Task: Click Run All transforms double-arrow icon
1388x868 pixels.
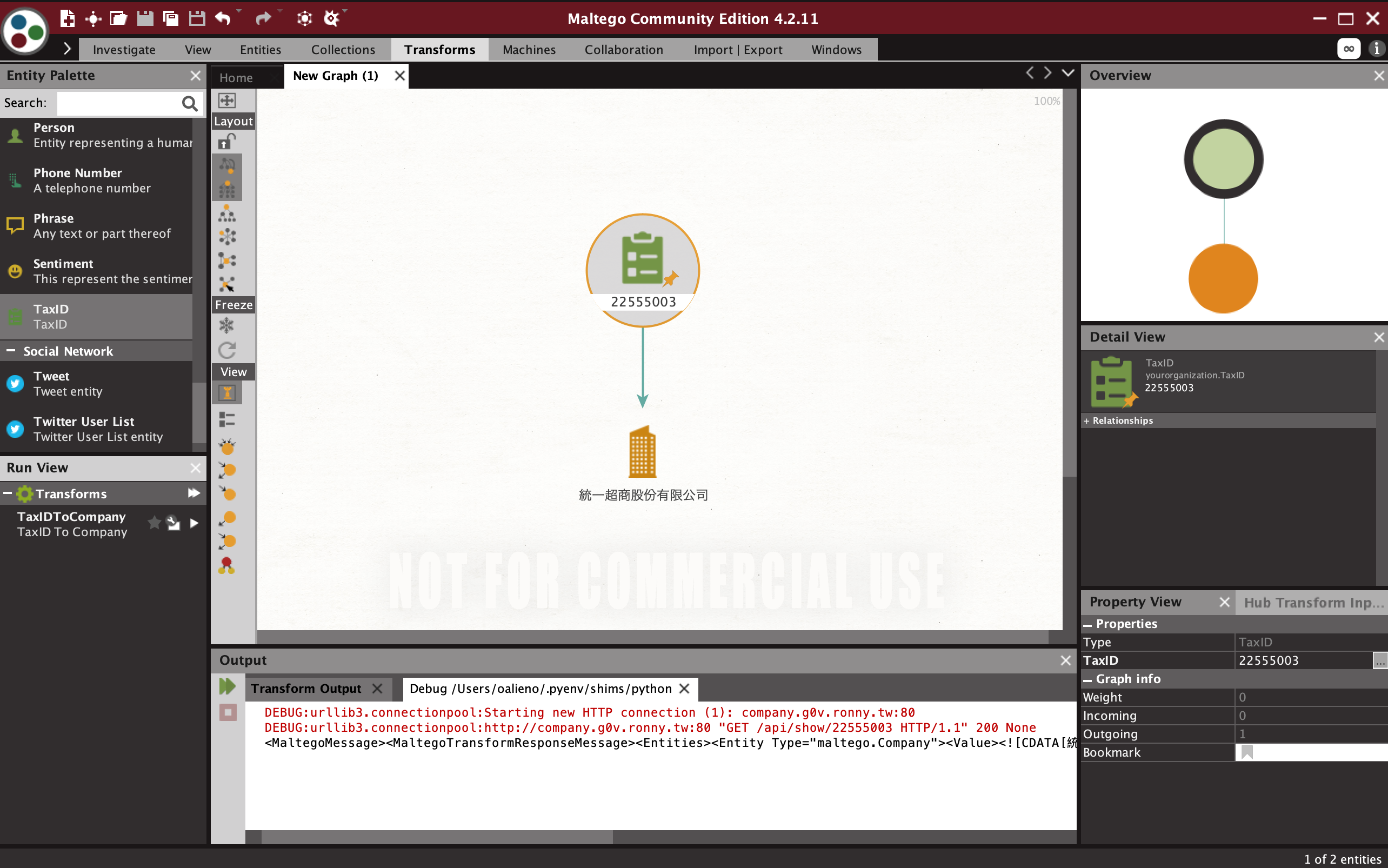Action: tap(194, 493)
